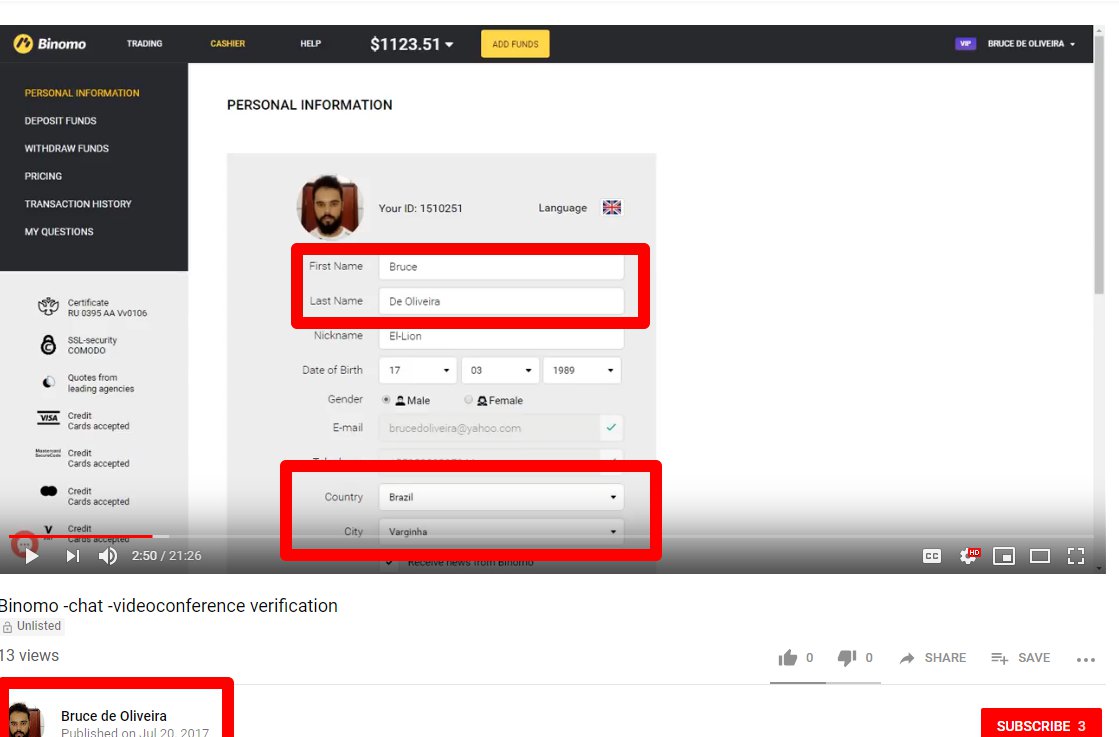Enable miniplayer mode

tap(1004, 556)
